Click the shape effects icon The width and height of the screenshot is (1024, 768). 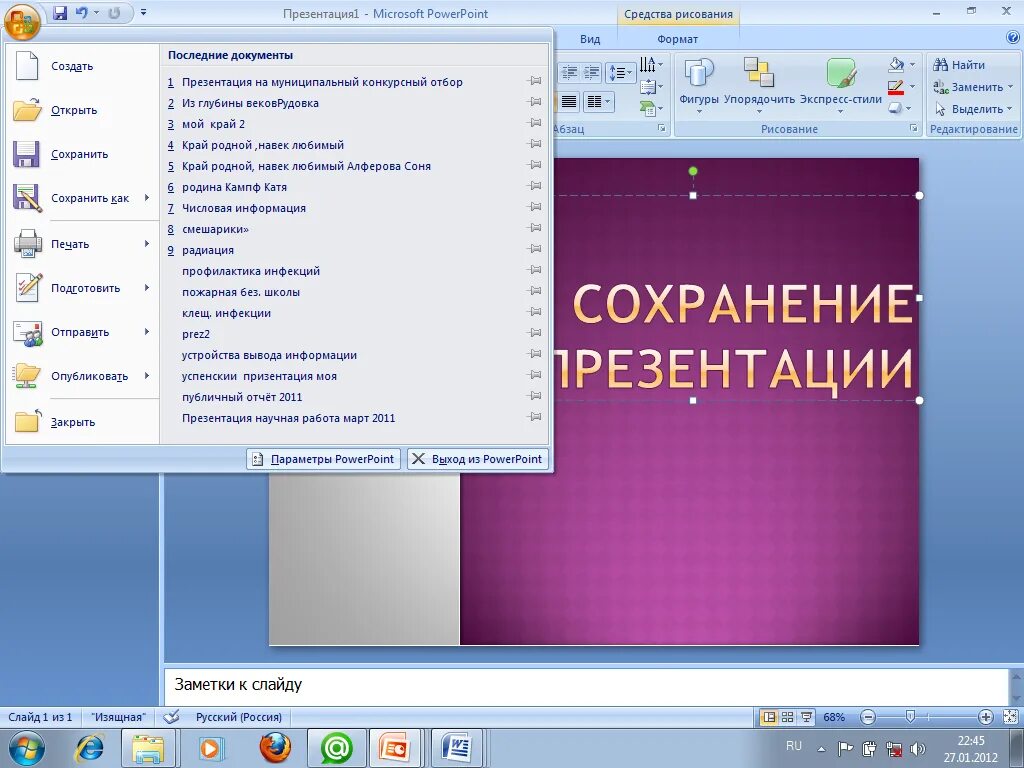(x=896, y=108)
